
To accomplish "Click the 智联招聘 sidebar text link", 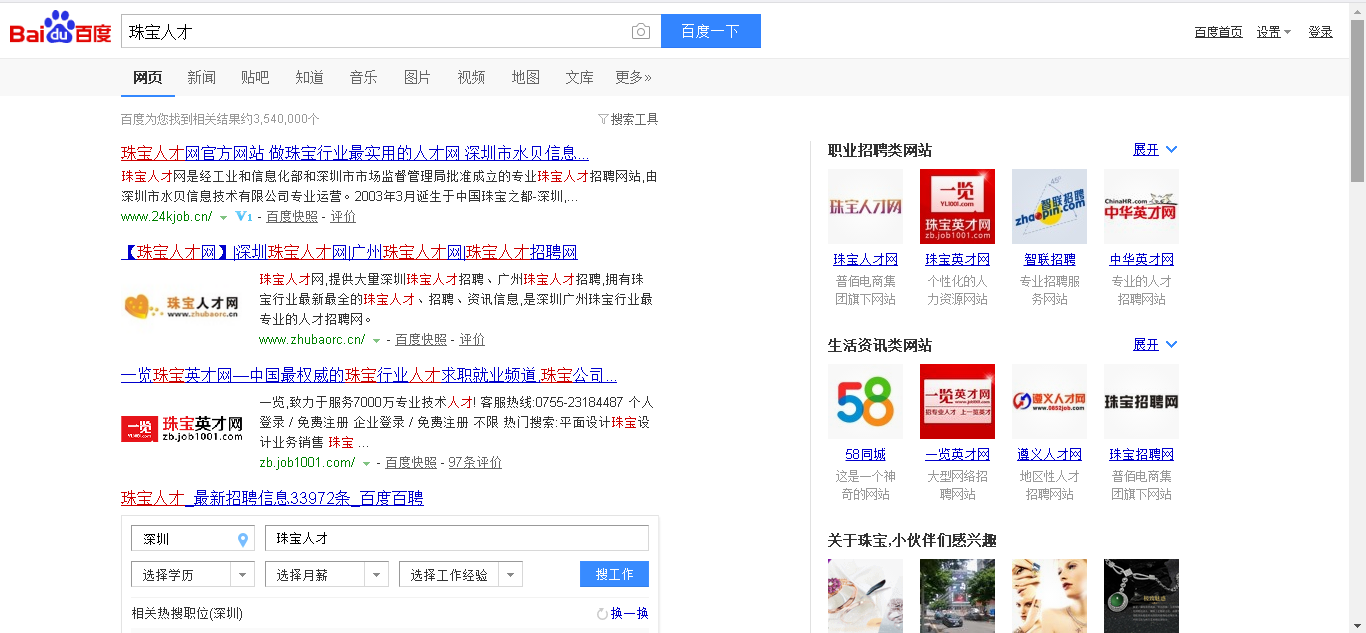I will click(1049, 259).
